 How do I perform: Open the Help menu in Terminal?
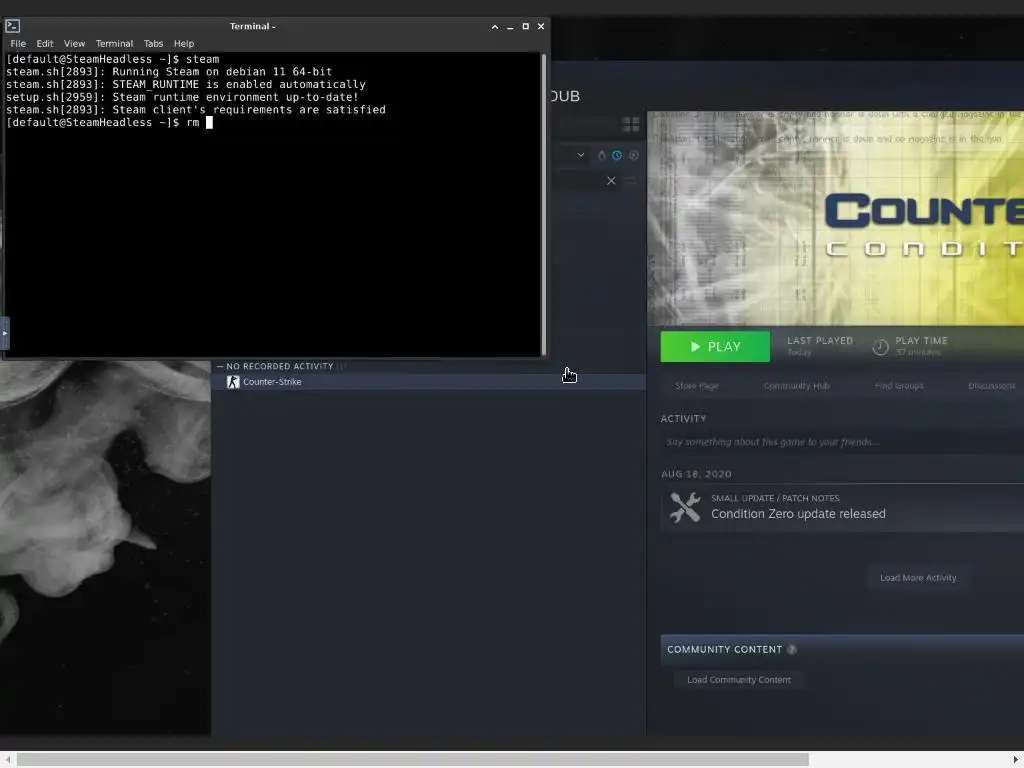(x=184, y=44)
